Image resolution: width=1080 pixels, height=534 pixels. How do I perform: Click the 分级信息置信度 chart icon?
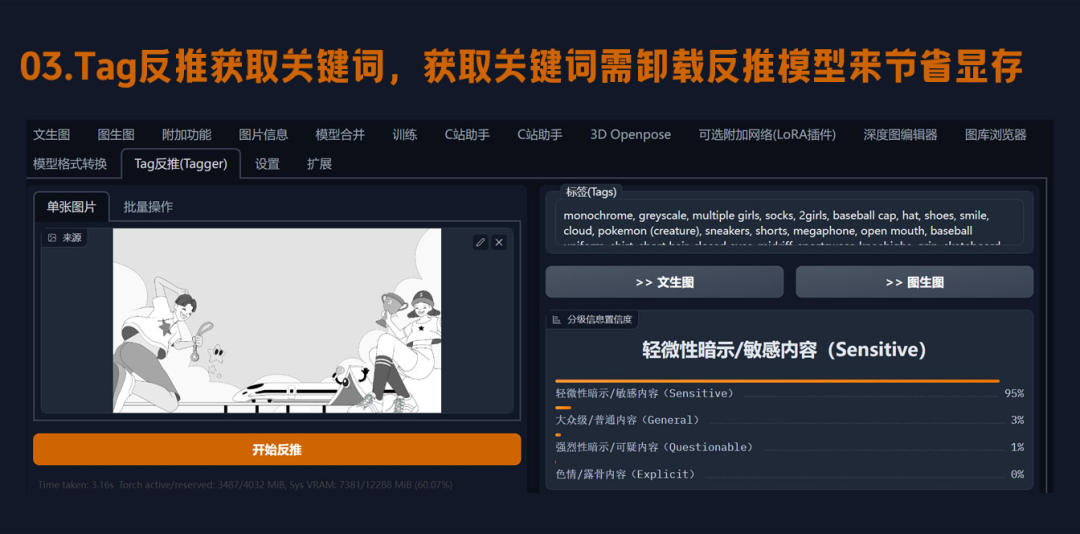[557, 320]
